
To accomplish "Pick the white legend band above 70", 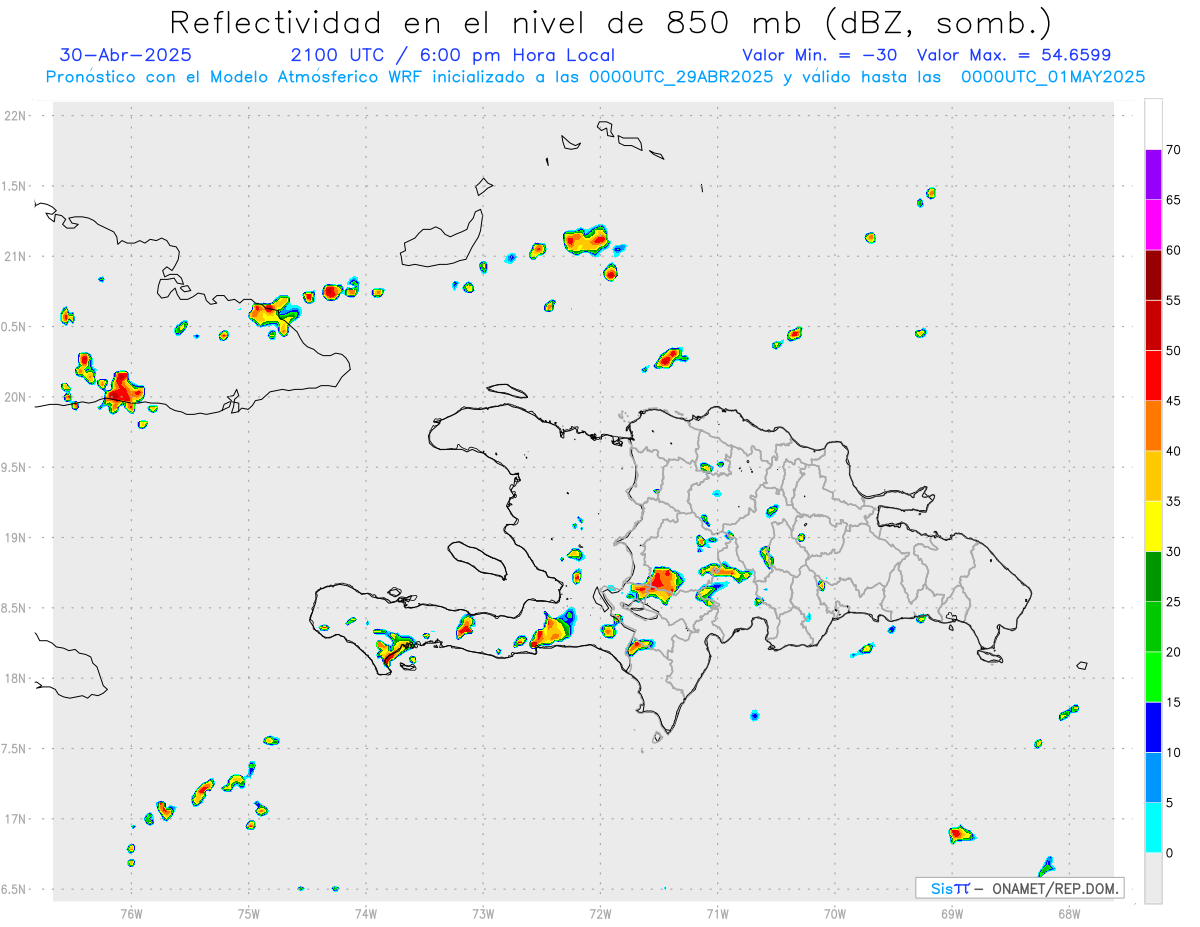I will tap(1153, 125).
